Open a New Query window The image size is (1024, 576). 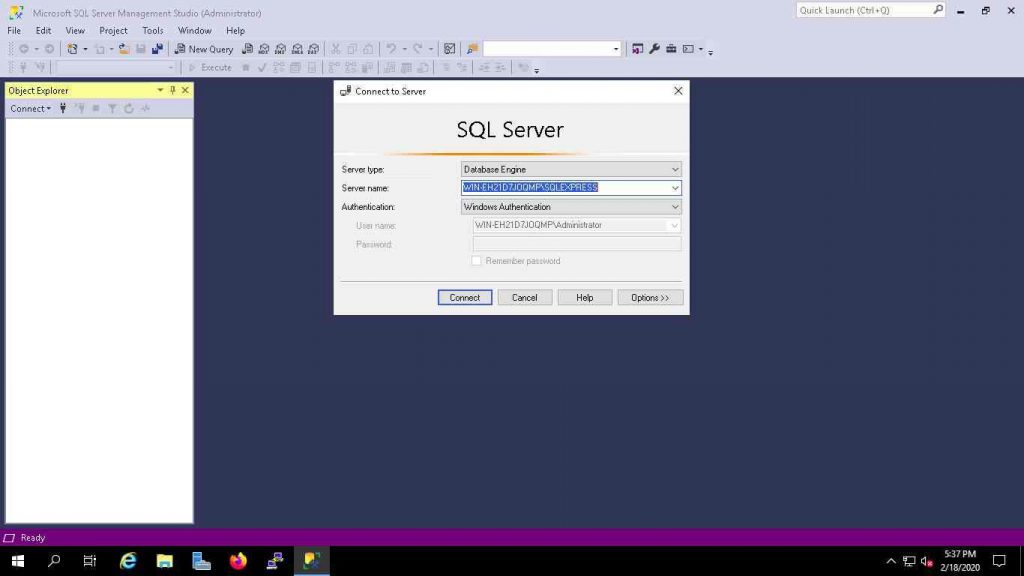(207, 48)
